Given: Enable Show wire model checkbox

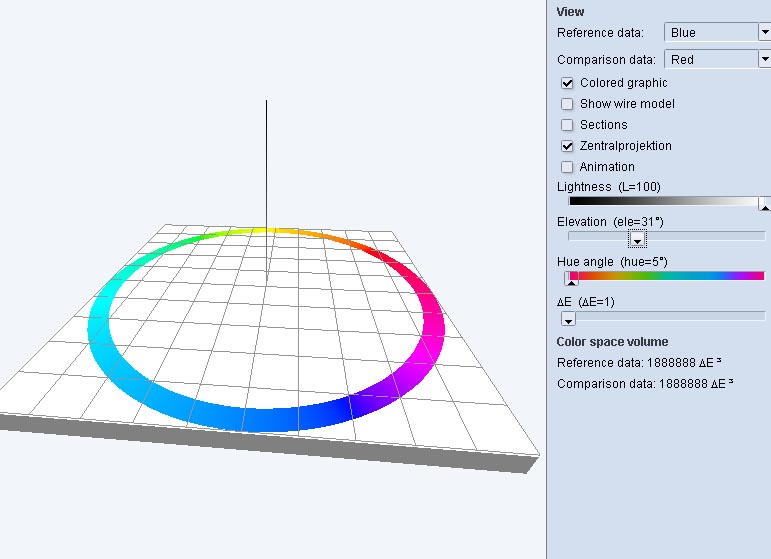Looking at the screenshot, I should 567,104.
